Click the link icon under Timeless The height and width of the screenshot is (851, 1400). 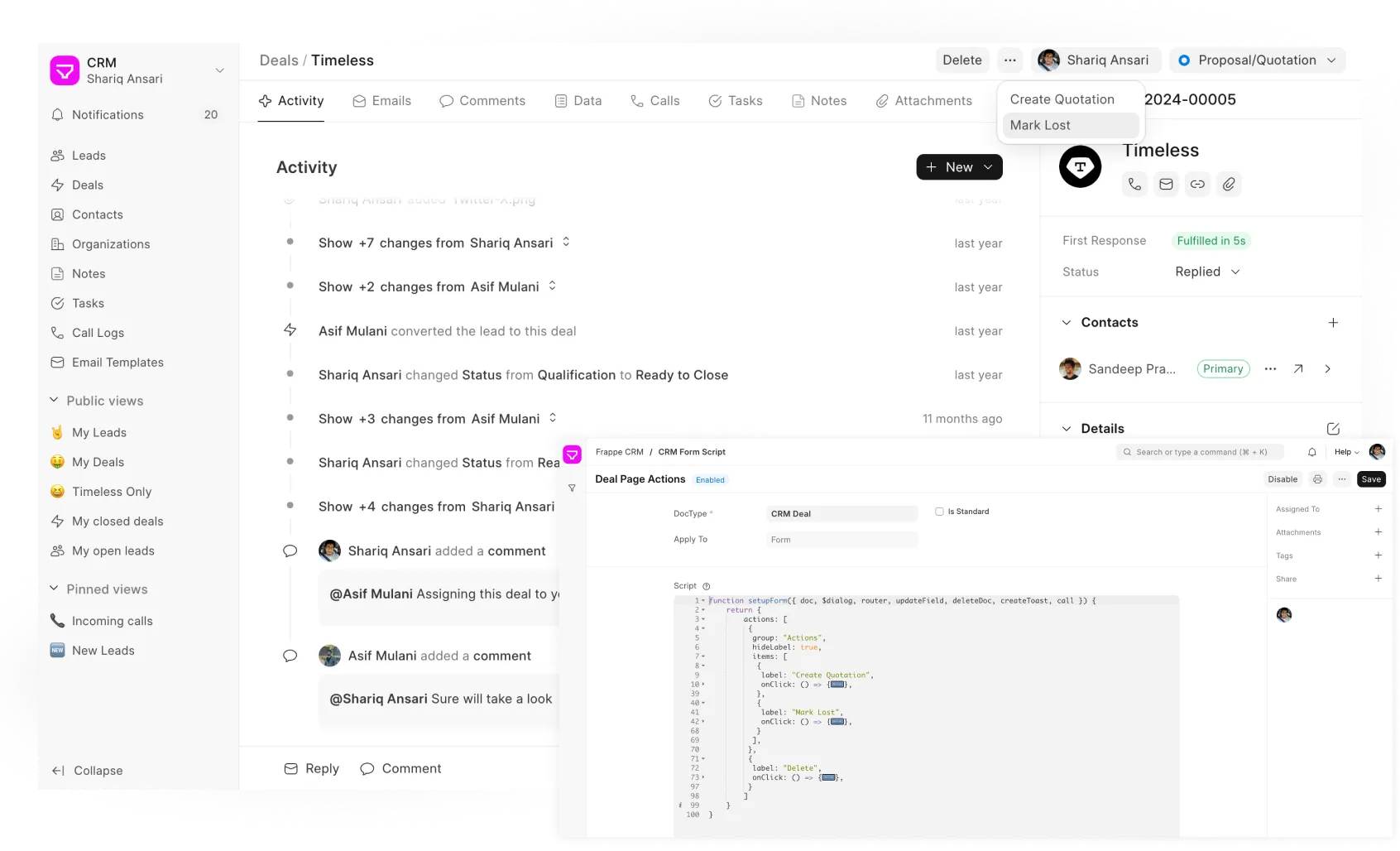click(1197, 184)
